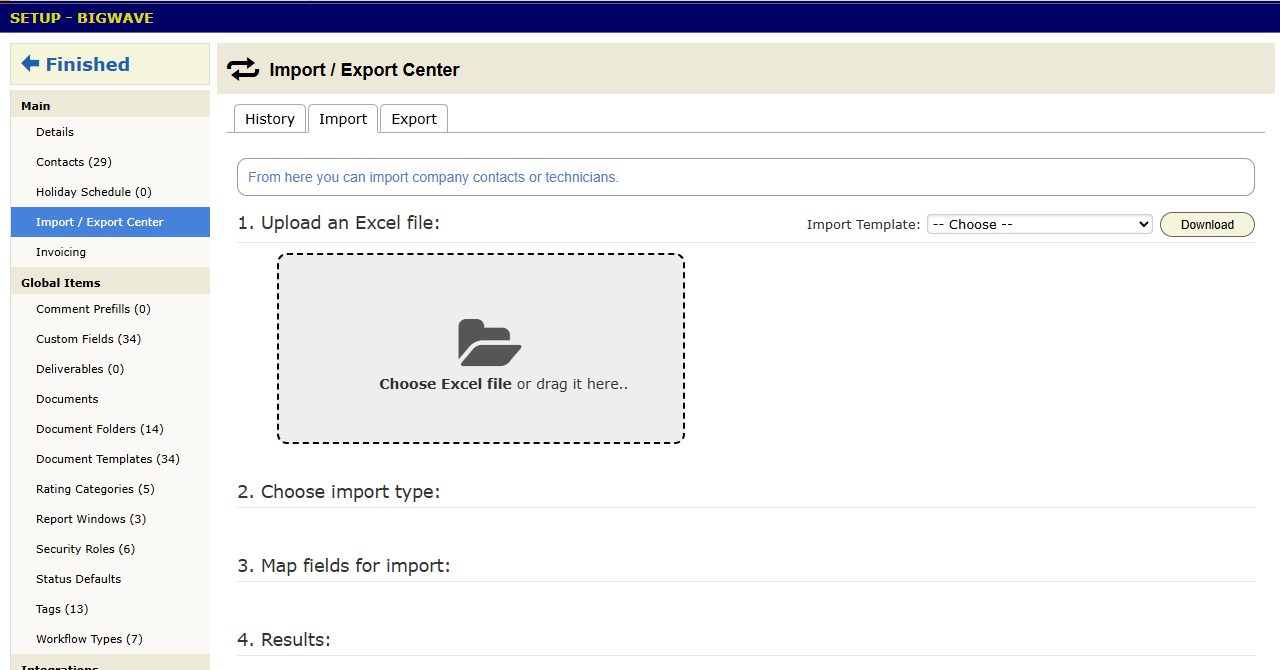Click the import company contacts info message

[x=433, y=177]
